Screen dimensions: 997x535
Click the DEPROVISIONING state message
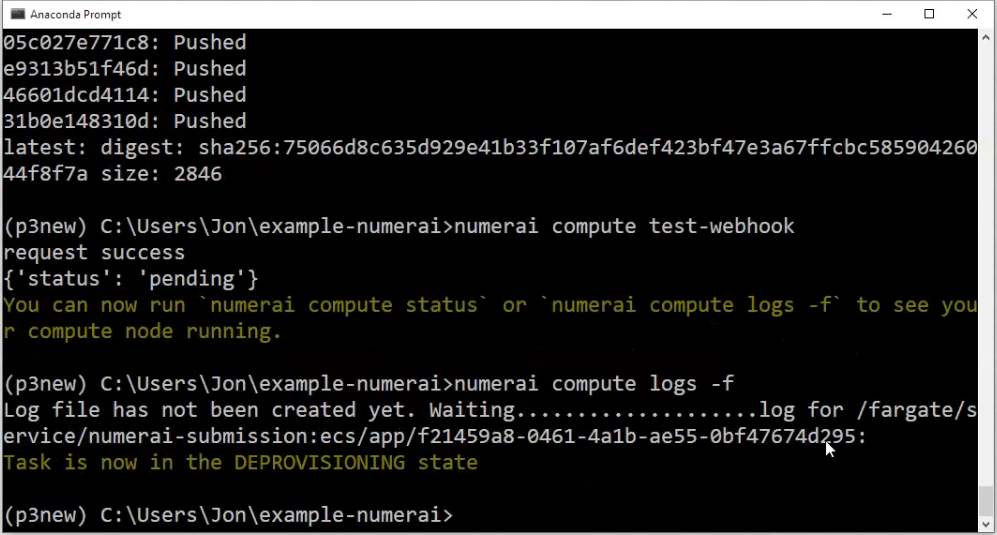(x=240, y=462)
